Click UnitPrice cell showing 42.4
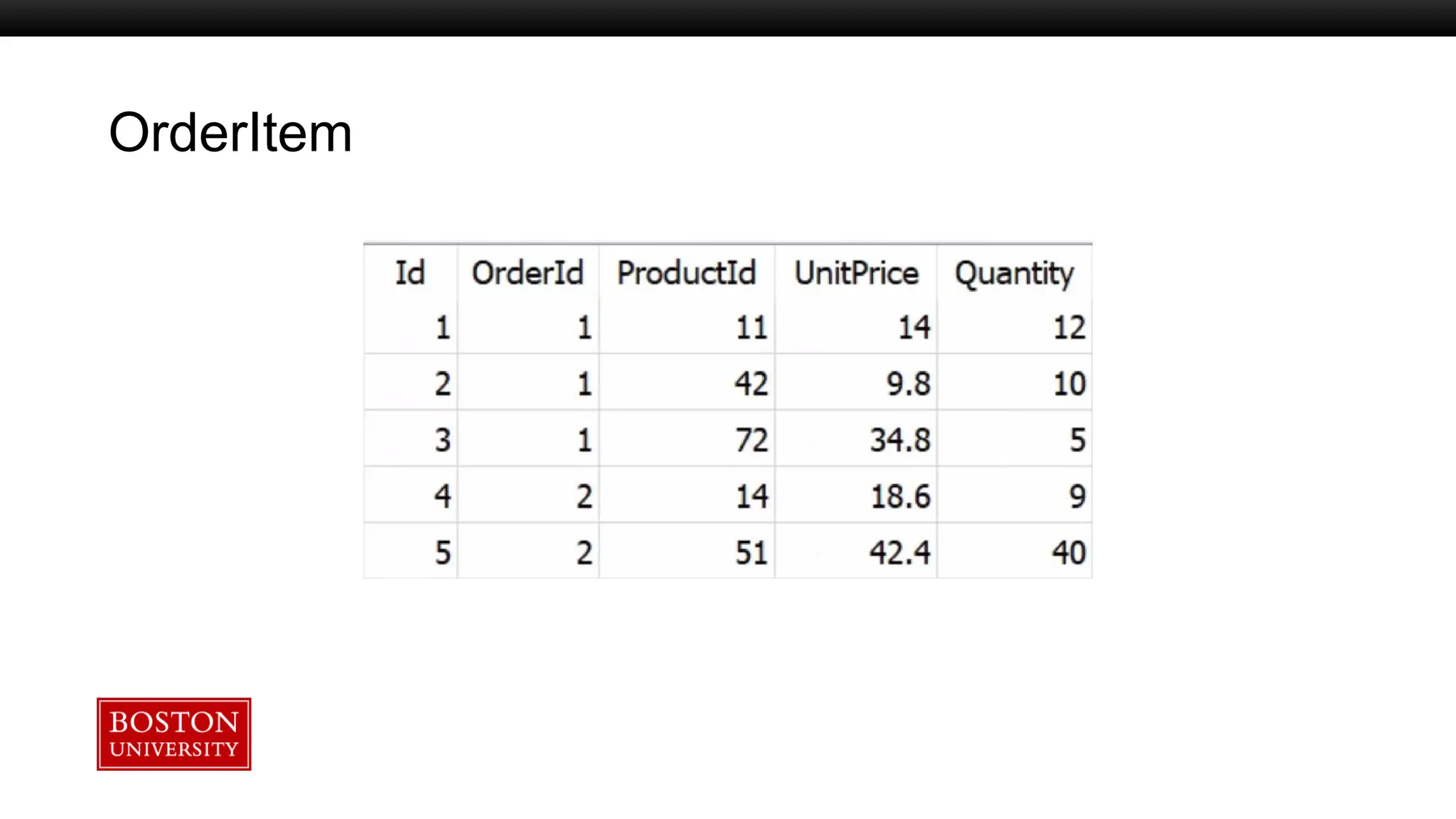 (900, 552)
